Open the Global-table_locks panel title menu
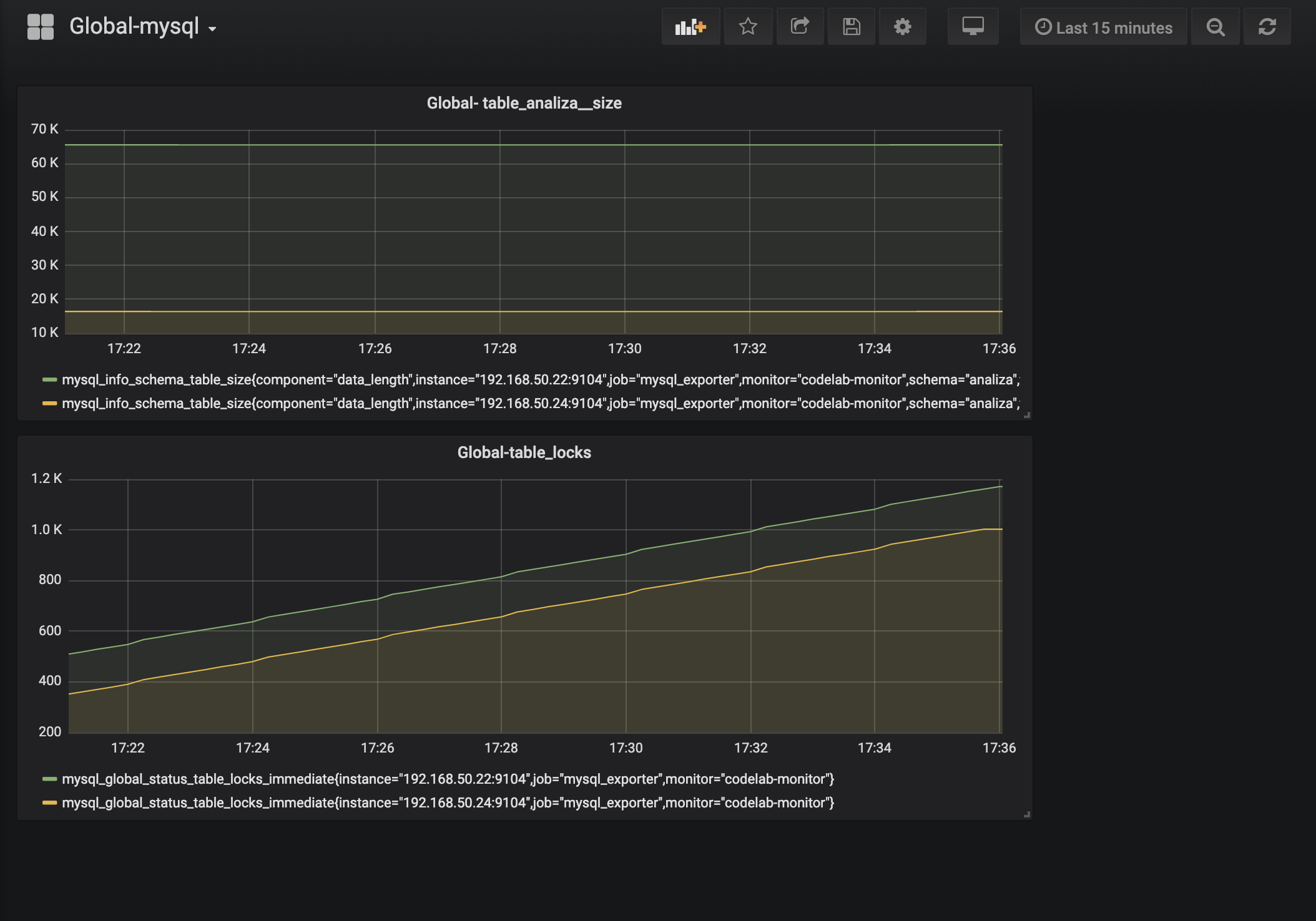The image size is (1316, 921). (x=524, y=452)
